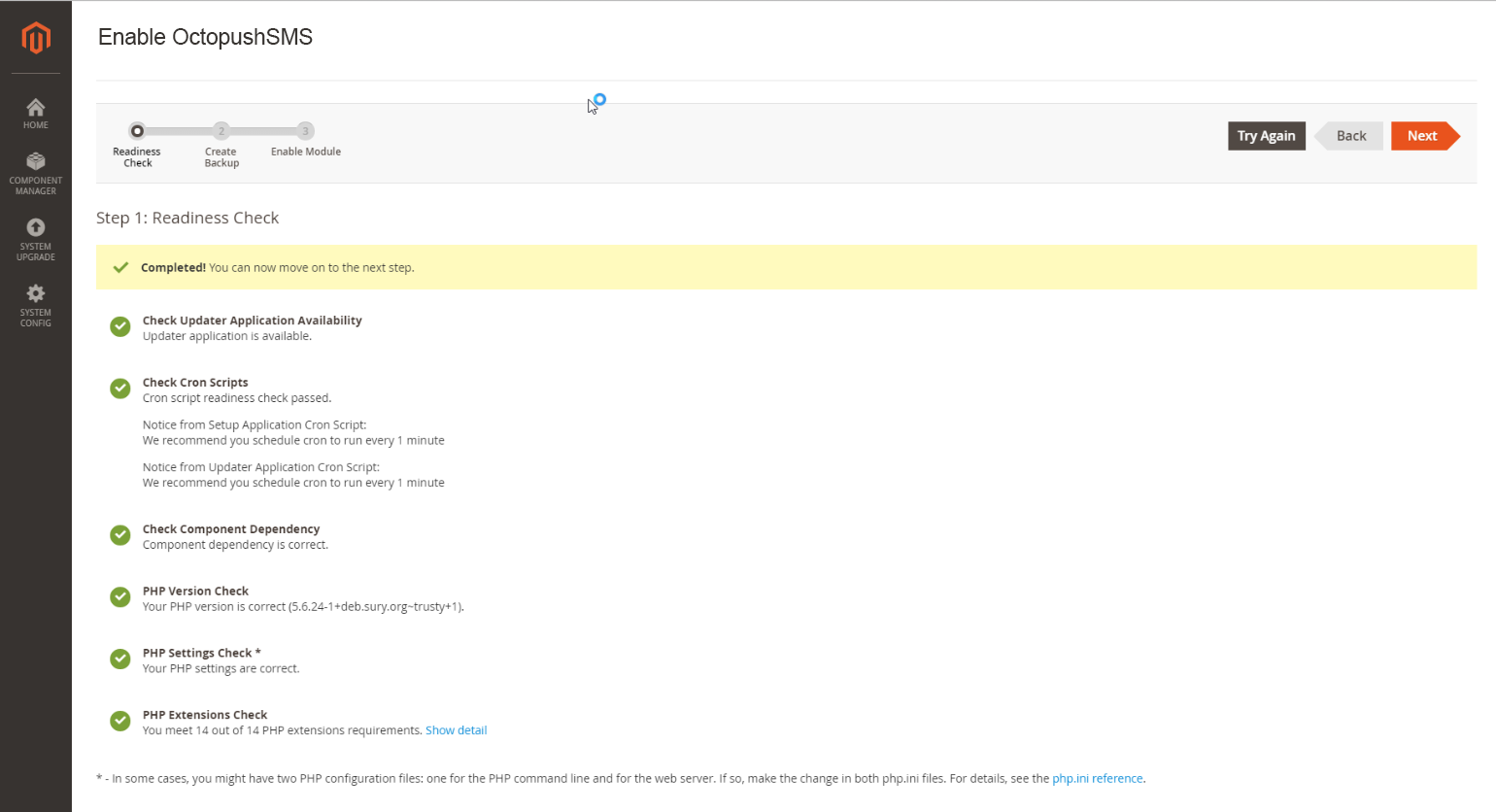This screenshot has height=812, width=1496.
Task: Click the Readiness Check step circle
Action: pos(137,131)
